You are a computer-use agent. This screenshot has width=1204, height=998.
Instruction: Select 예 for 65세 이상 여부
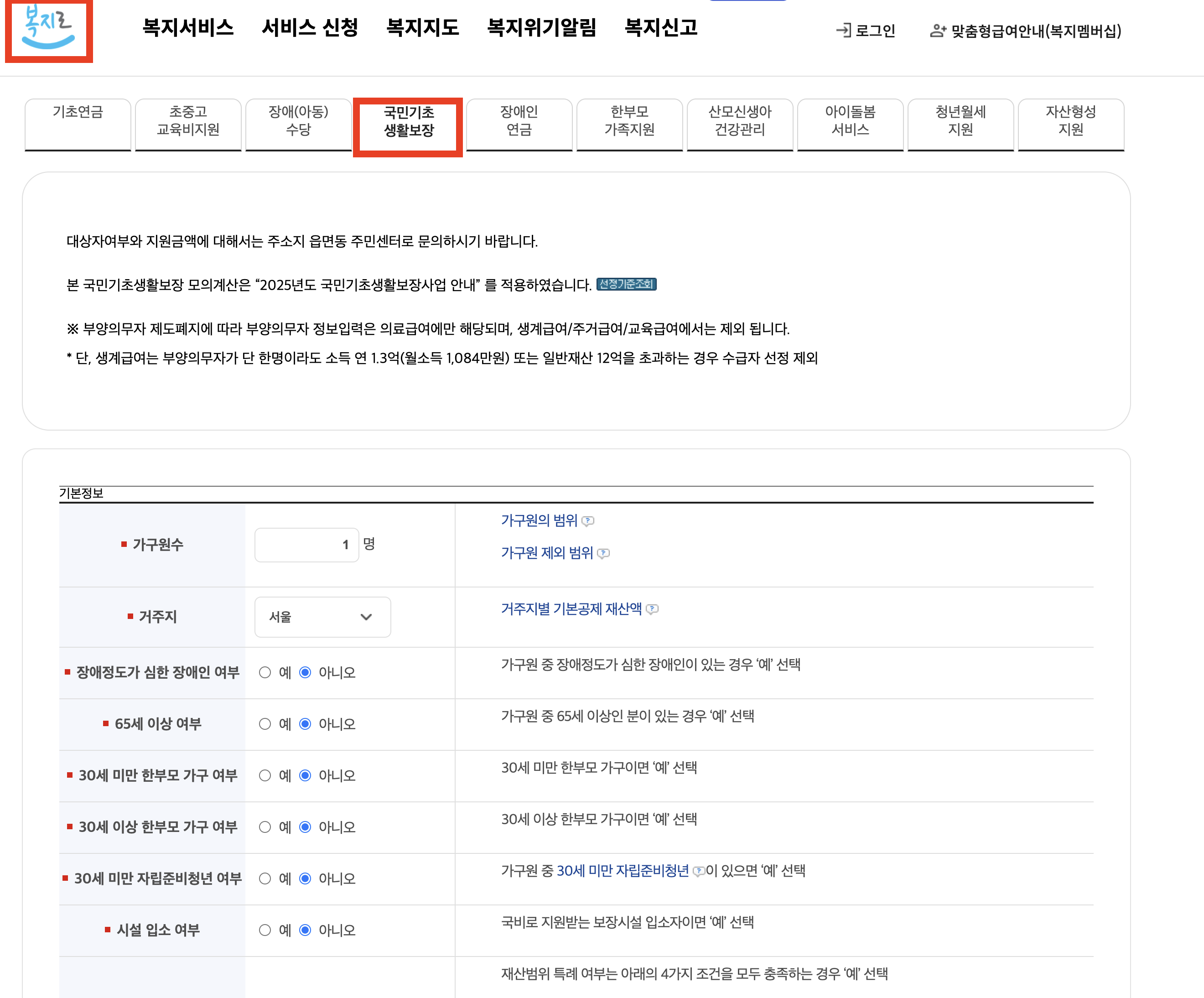click(x=265, y=724)
